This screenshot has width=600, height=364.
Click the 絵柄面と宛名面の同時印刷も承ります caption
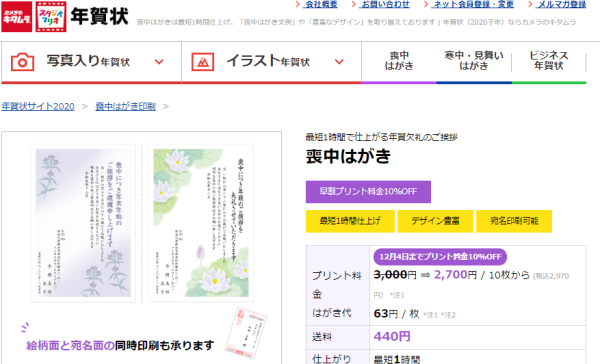click(120, 345)
